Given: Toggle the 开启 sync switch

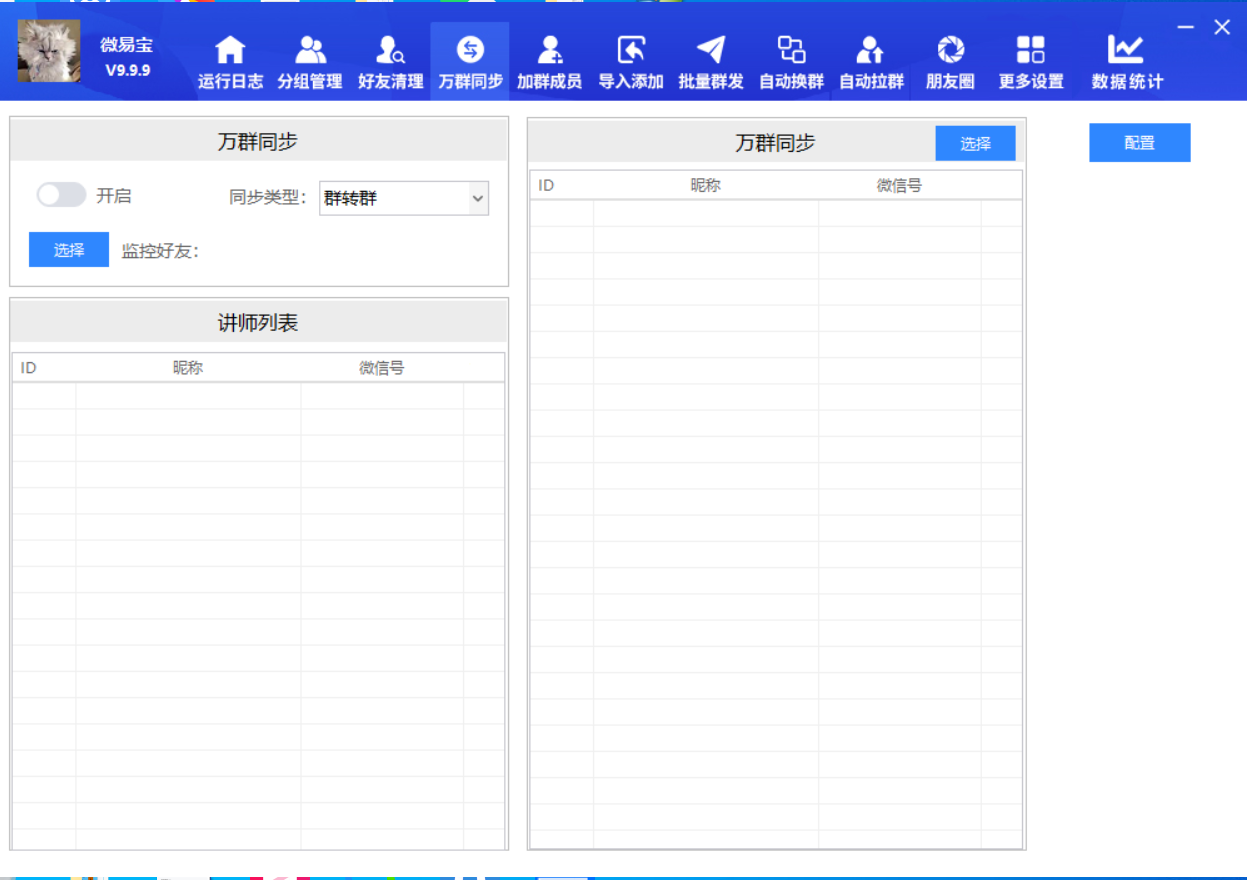Looking at the screenshot, I should click(x=61, y=195).
